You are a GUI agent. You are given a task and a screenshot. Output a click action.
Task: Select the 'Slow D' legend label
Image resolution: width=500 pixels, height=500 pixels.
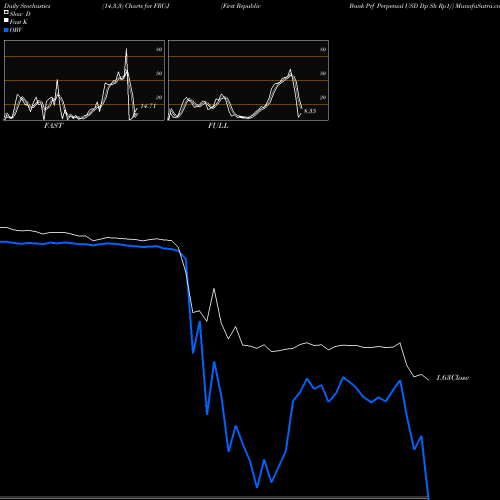click(x=20, y=14)
